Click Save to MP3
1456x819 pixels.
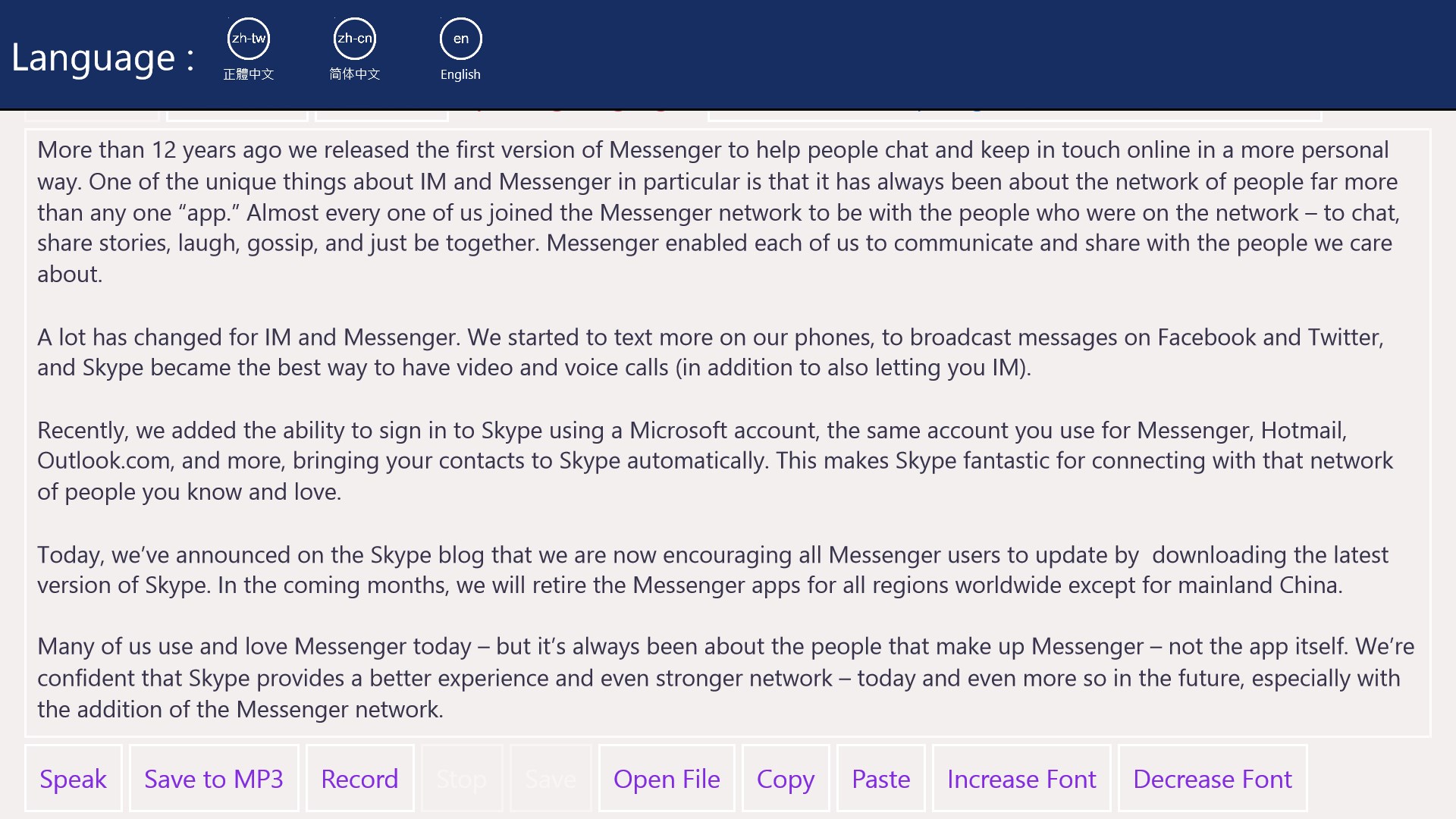click(x=214, y=779)
